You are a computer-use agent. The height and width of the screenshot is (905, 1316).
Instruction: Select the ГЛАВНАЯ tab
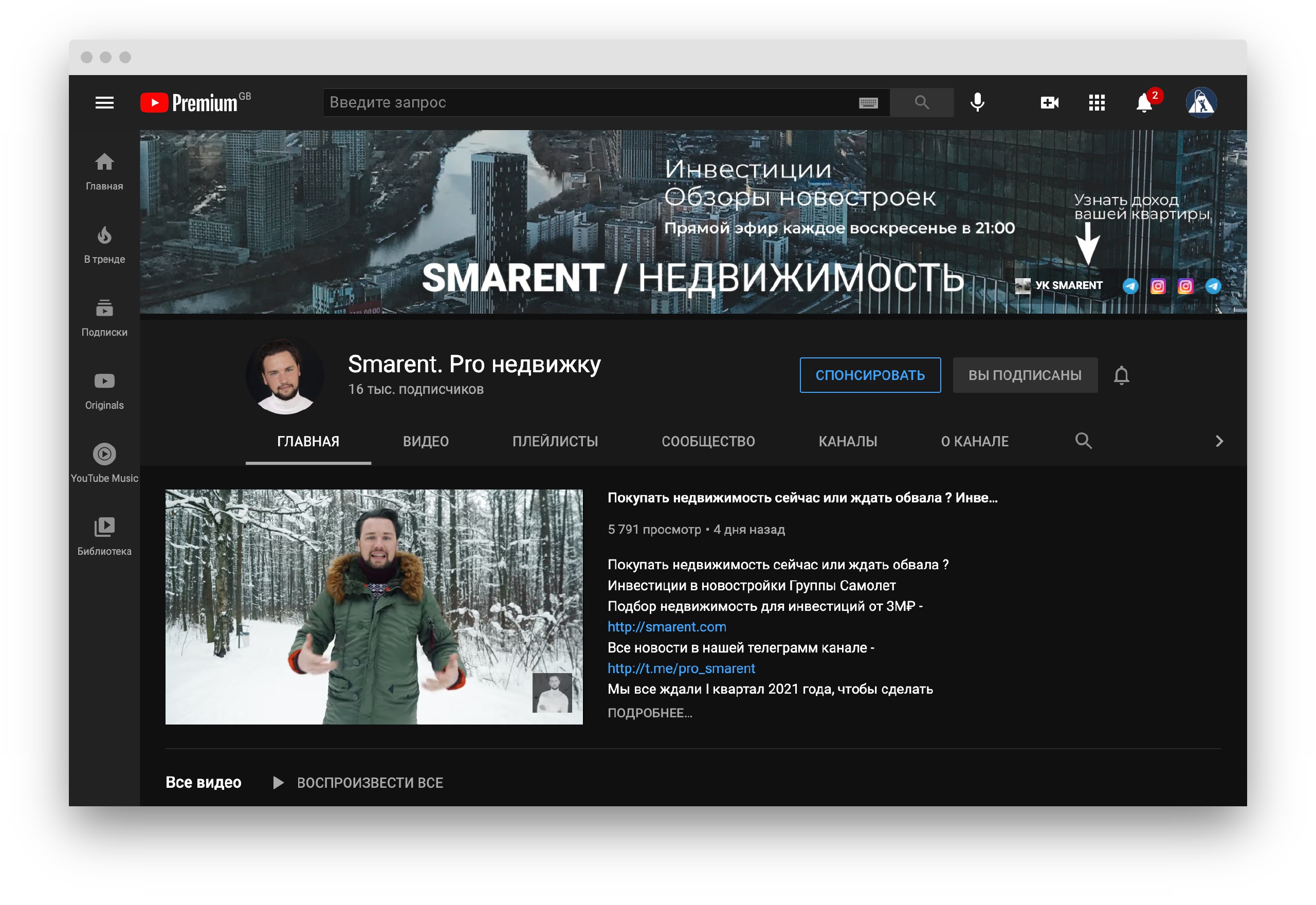[x=308, y=441]
